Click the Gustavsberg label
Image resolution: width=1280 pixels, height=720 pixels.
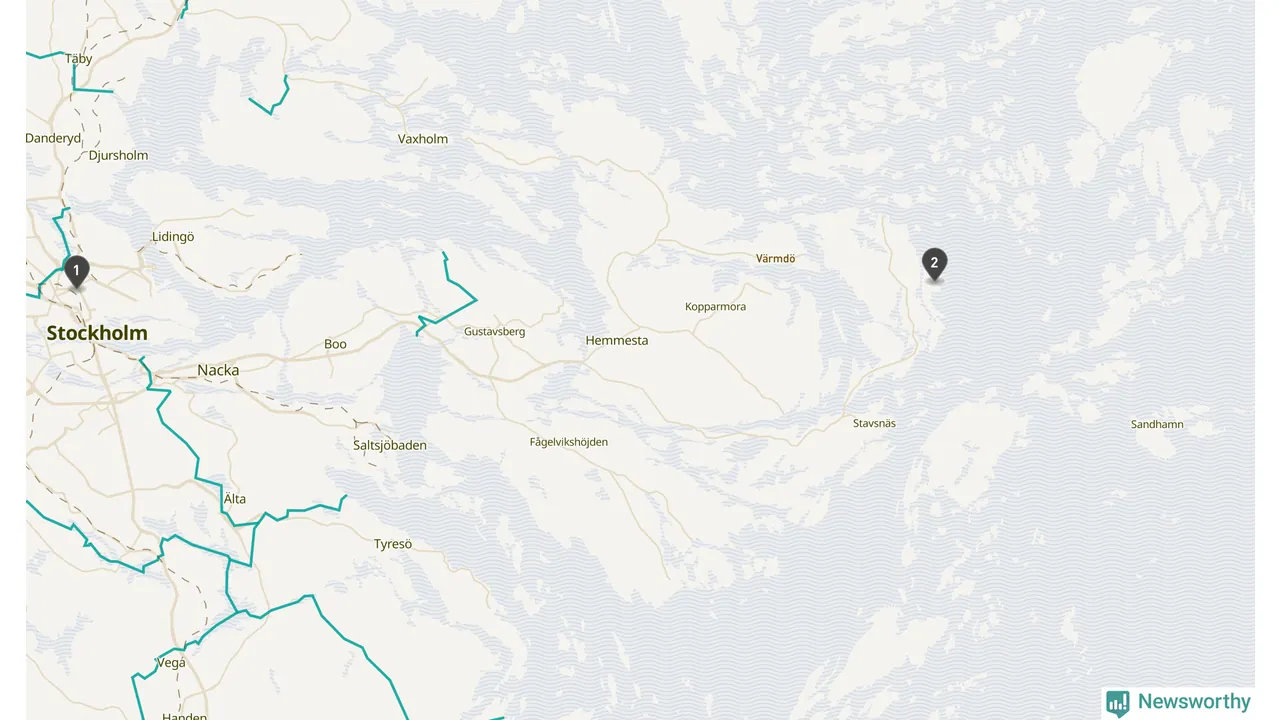coord(494,331)
